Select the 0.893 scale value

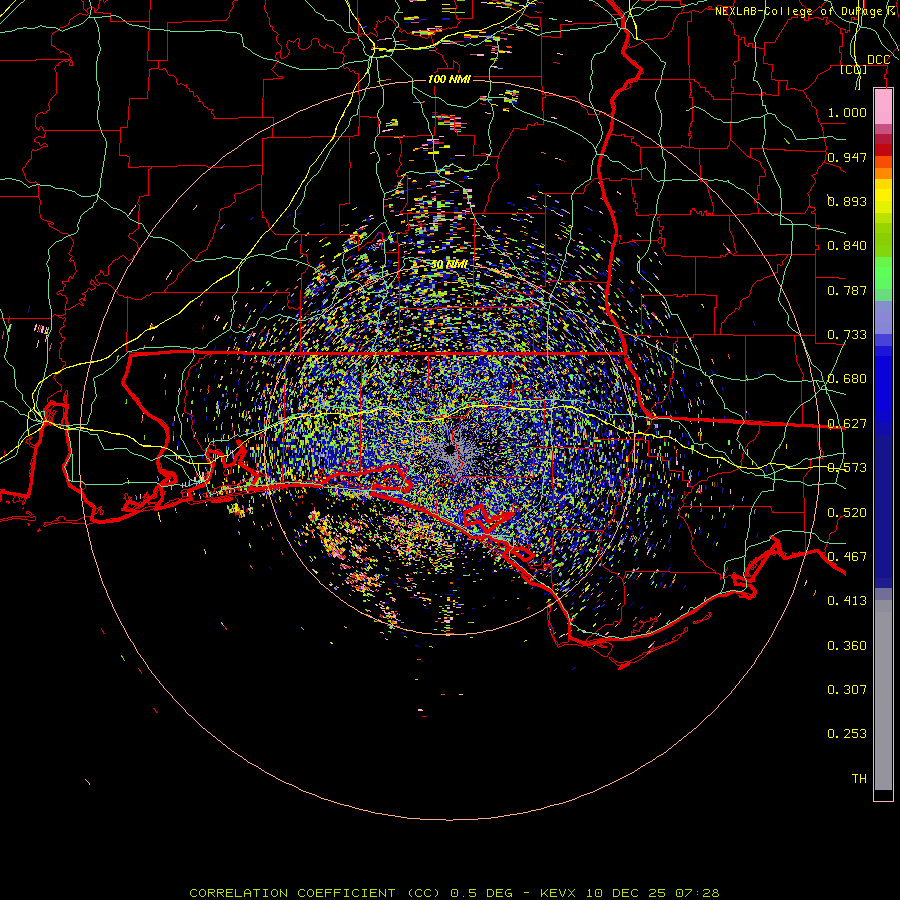coord(847,201)
